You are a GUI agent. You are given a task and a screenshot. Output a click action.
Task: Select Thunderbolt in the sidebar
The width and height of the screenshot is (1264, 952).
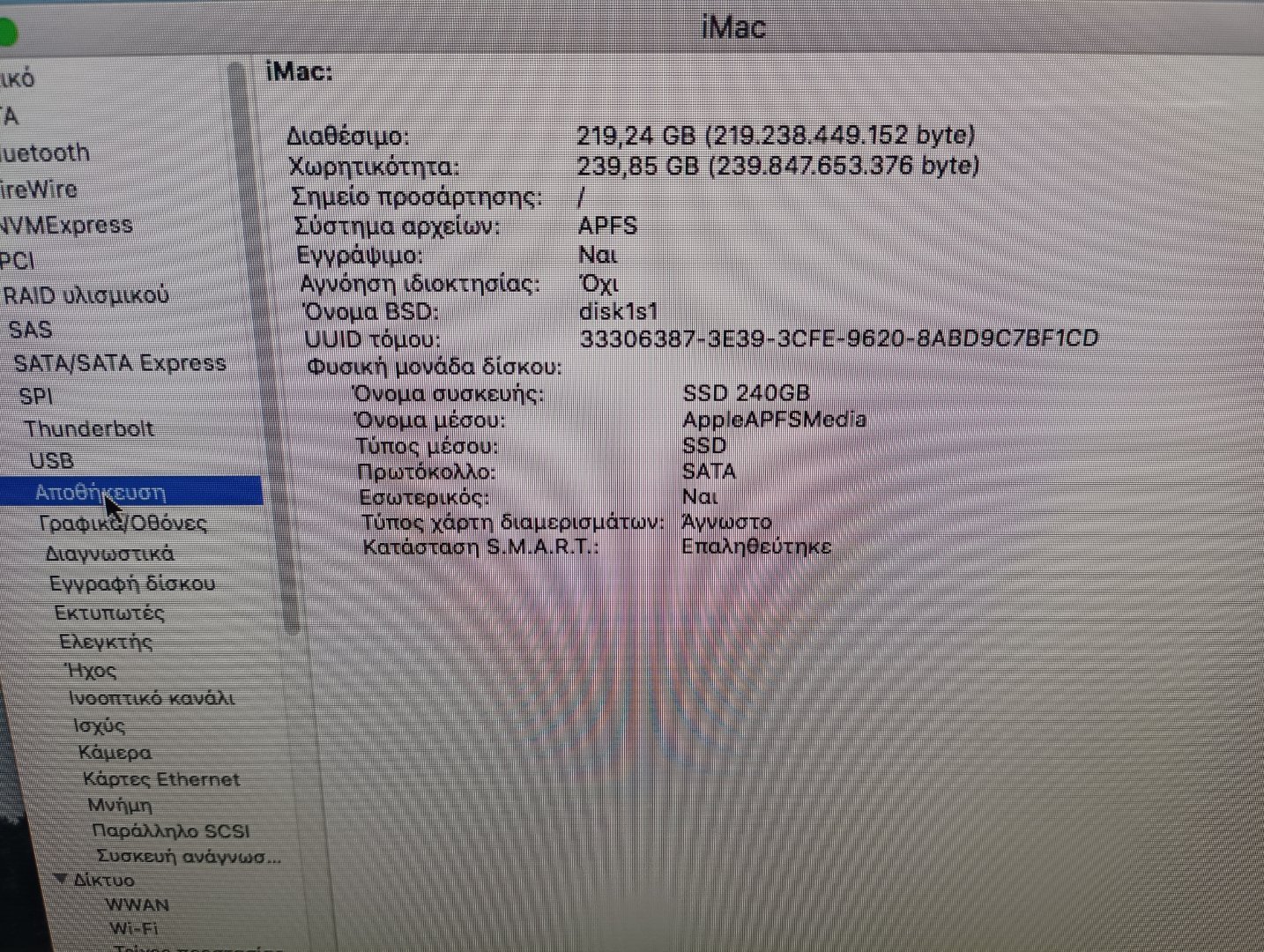coord(89,429)
